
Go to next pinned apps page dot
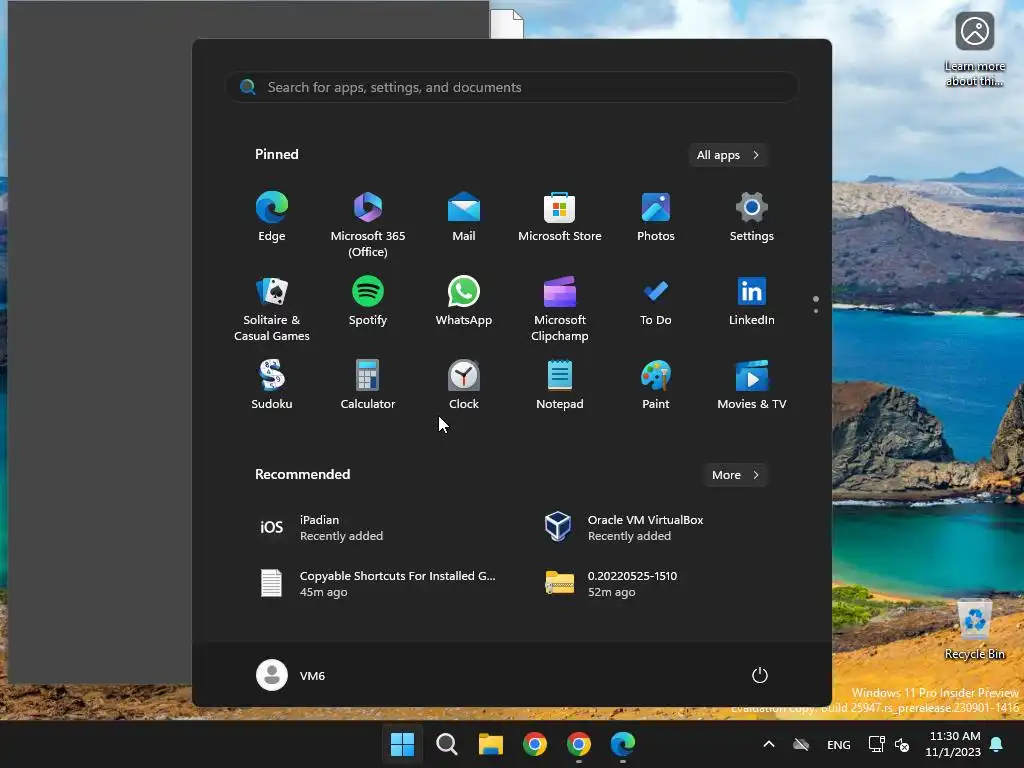tap(816, 311)
